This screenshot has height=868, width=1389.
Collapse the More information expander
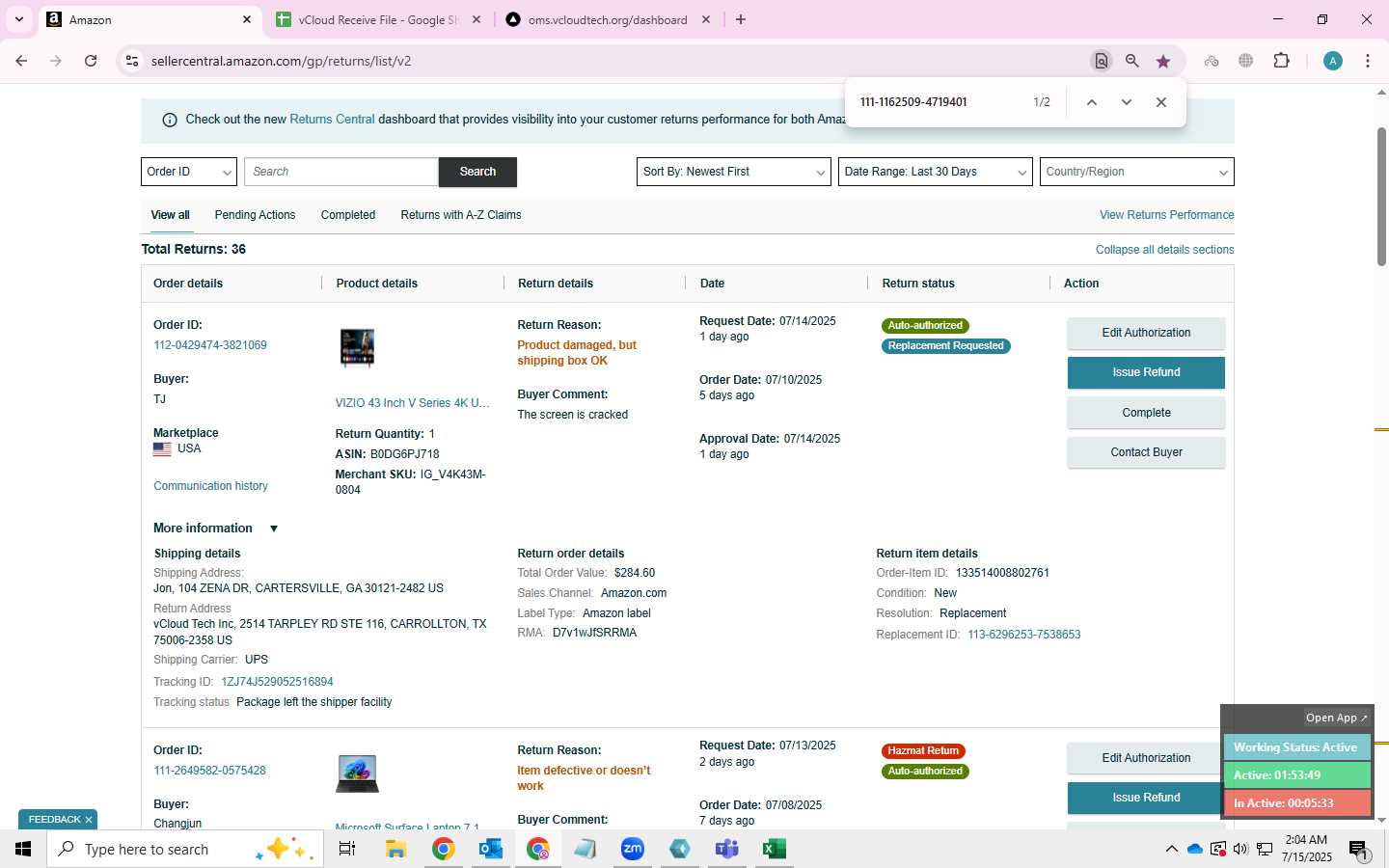[x=274, y=529]
